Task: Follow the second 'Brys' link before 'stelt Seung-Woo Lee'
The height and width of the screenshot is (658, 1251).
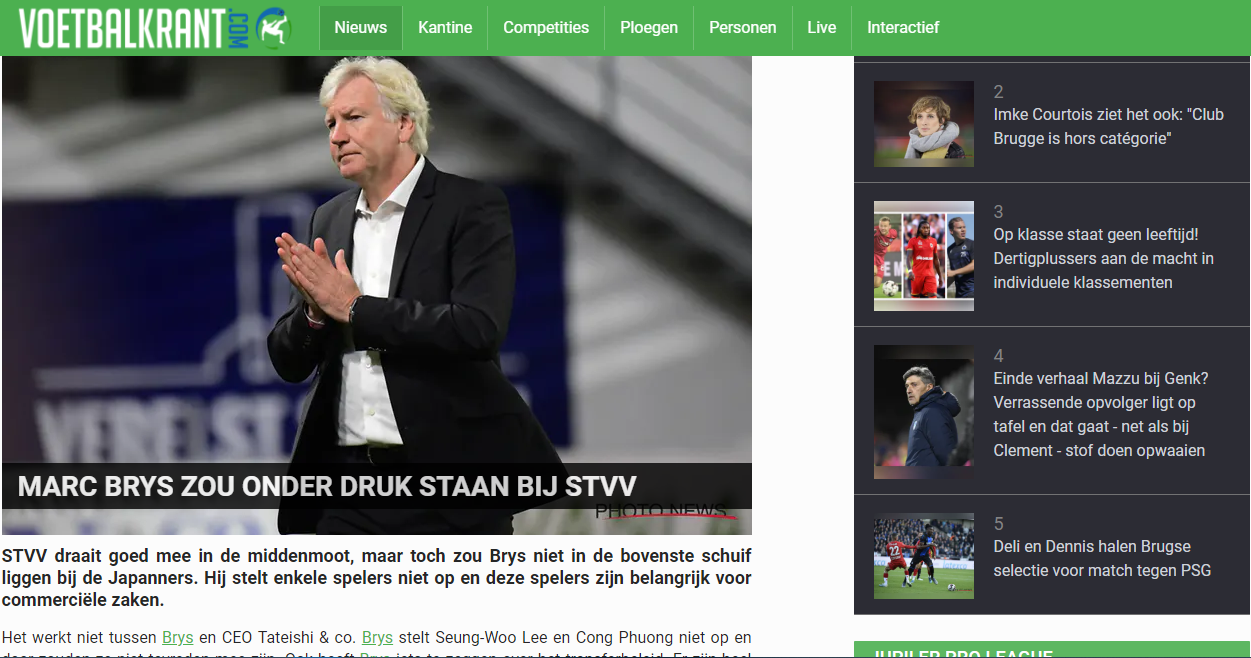Action: click(x=378, y=637)
